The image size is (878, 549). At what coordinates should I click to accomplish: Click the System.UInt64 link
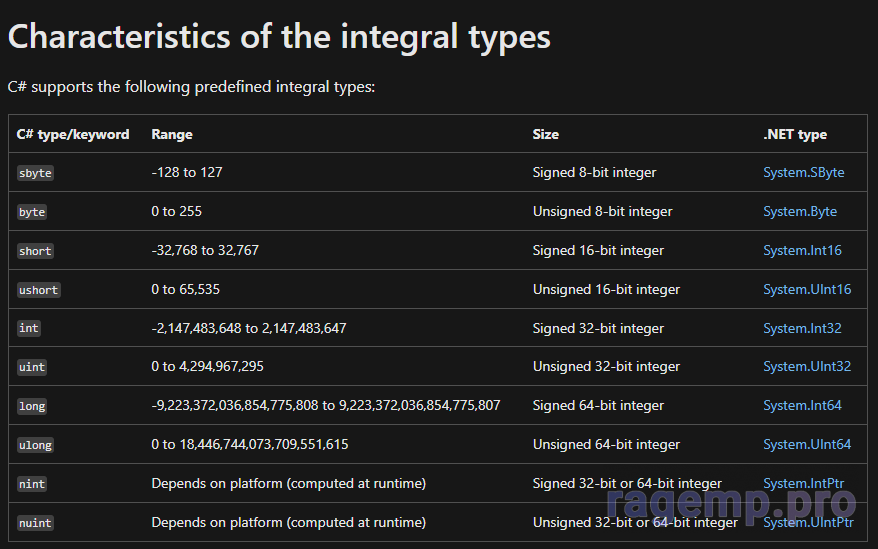coord(806,444)
